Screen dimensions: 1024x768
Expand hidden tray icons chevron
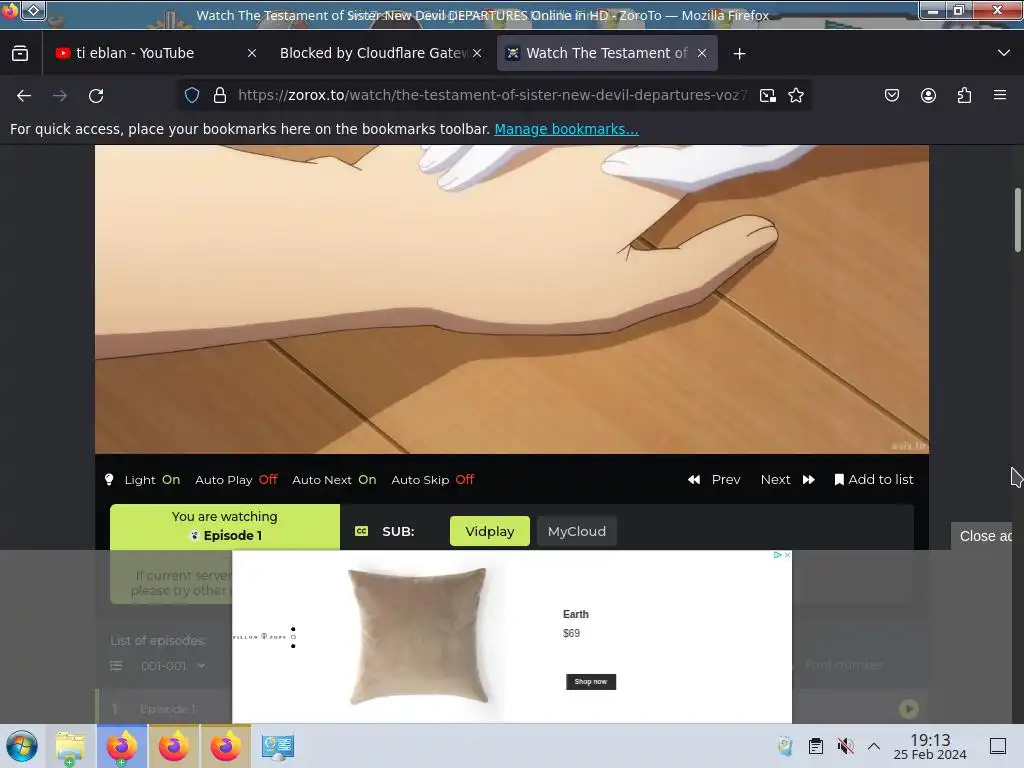coord(874,746)
